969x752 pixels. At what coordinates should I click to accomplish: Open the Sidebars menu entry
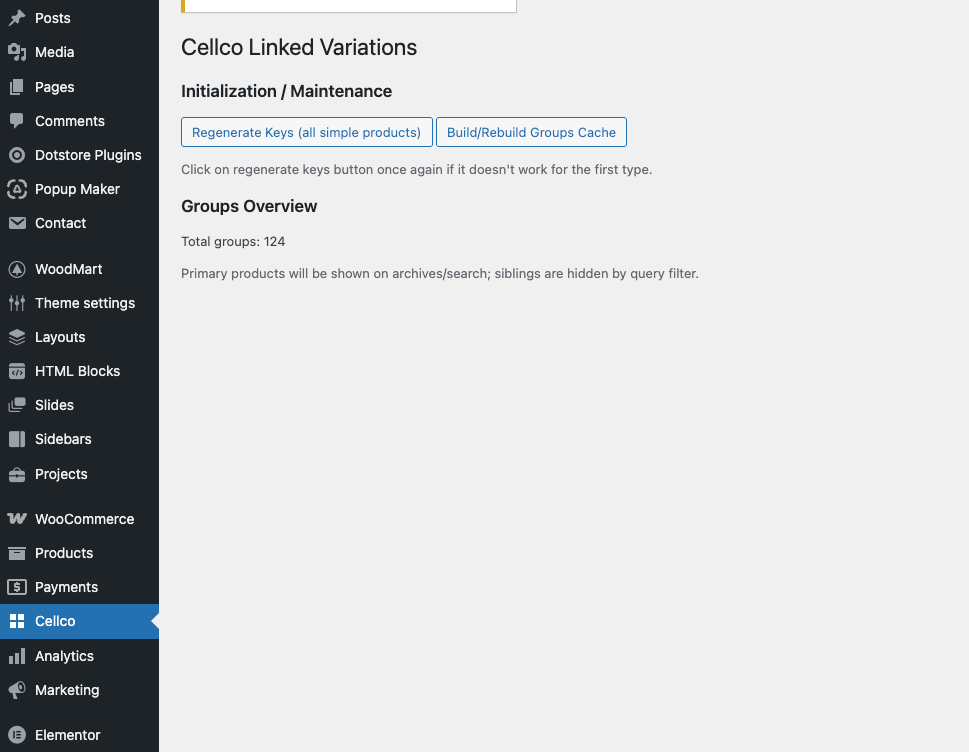[80, 439]
